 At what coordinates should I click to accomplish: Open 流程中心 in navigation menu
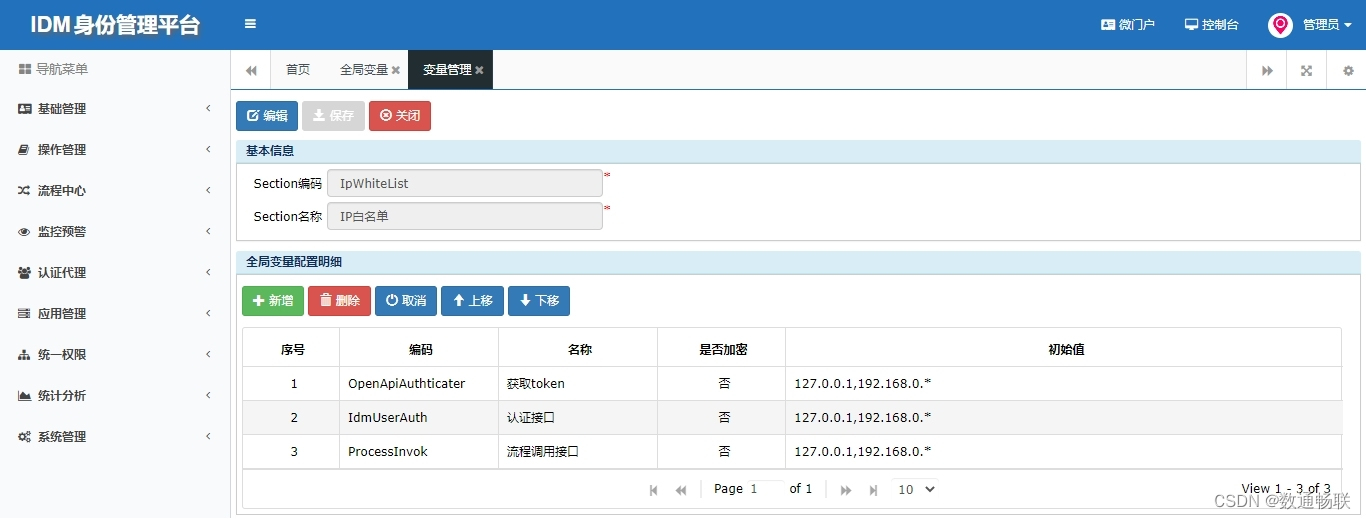[62, 190]
